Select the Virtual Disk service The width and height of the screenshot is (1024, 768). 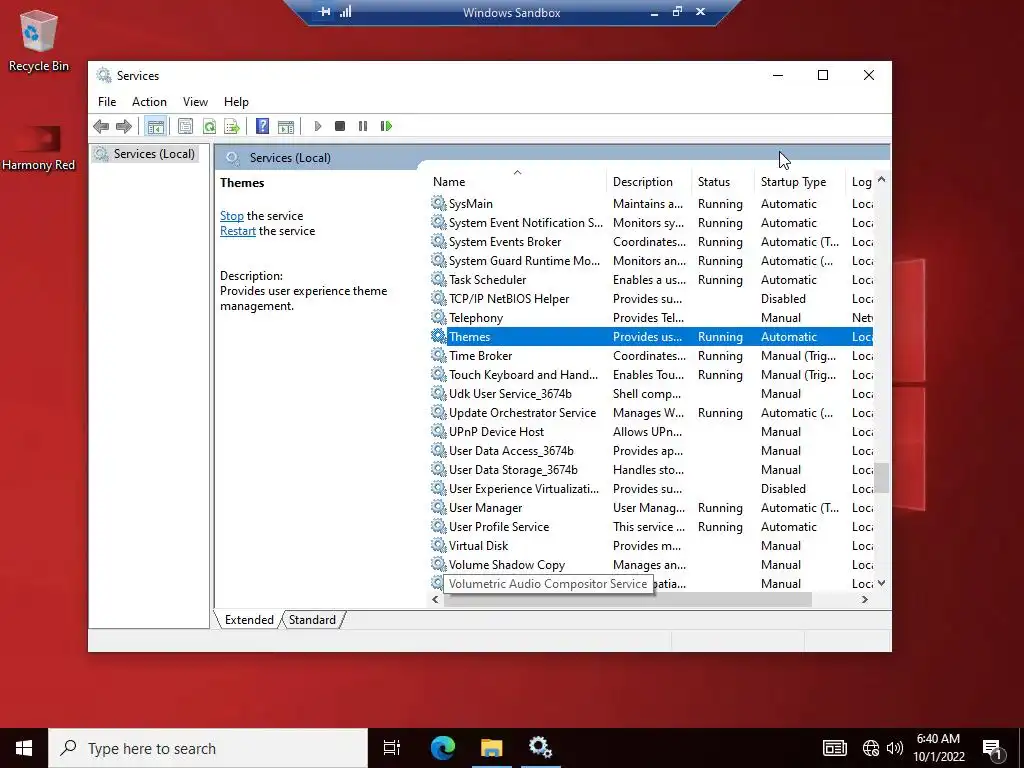[651, 545]
